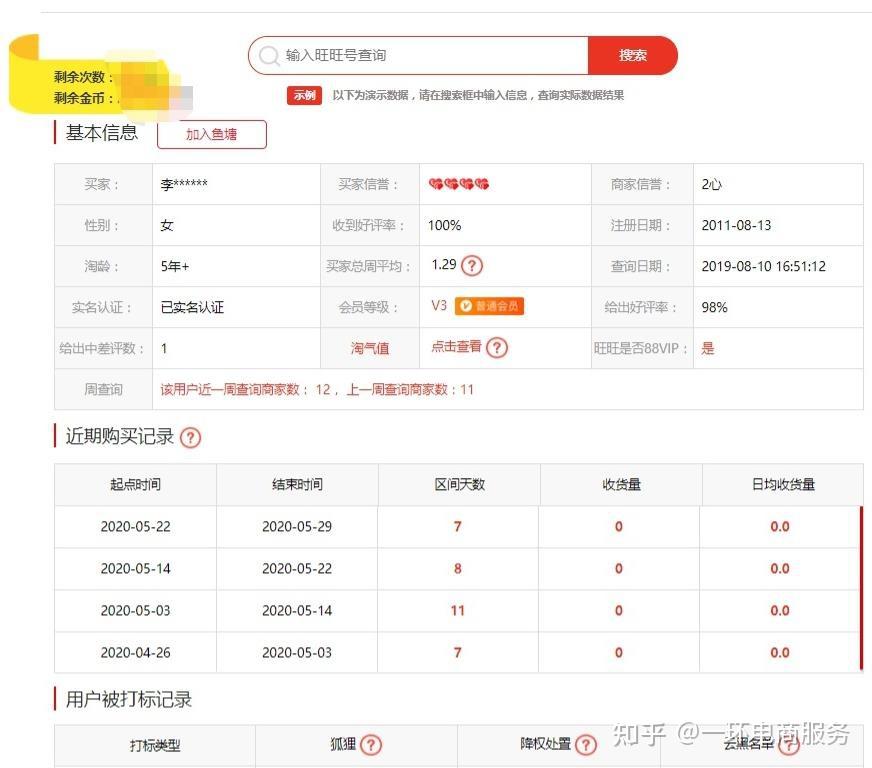Select the 周查询 weekly merchant count text

click(317, 389)
